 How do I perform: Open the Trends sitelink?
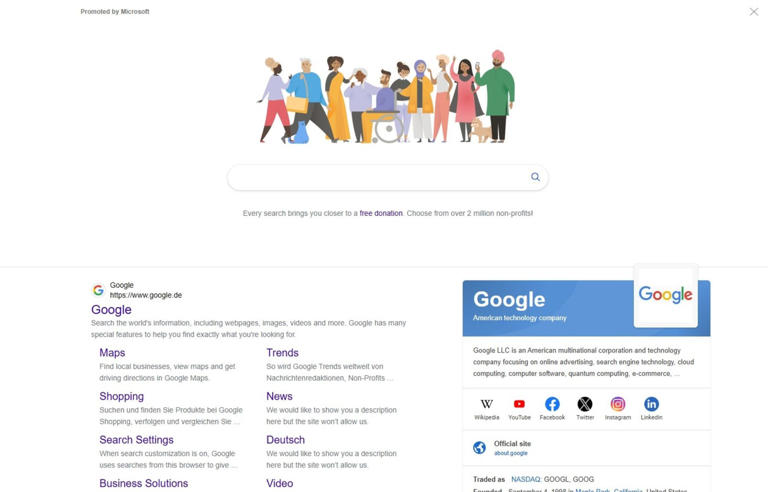282,353
